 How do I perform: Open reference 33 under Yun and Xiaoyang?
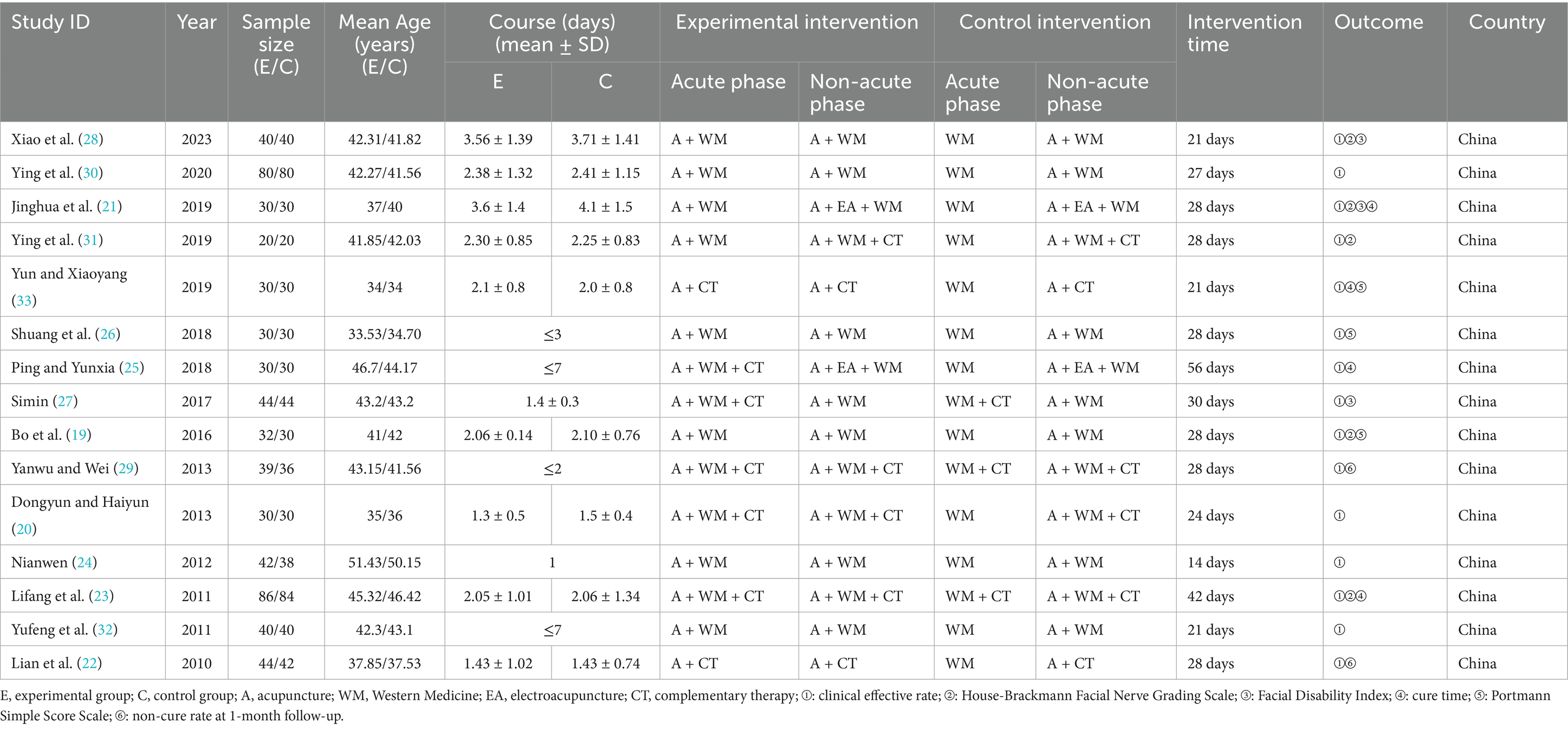[24, 301]
